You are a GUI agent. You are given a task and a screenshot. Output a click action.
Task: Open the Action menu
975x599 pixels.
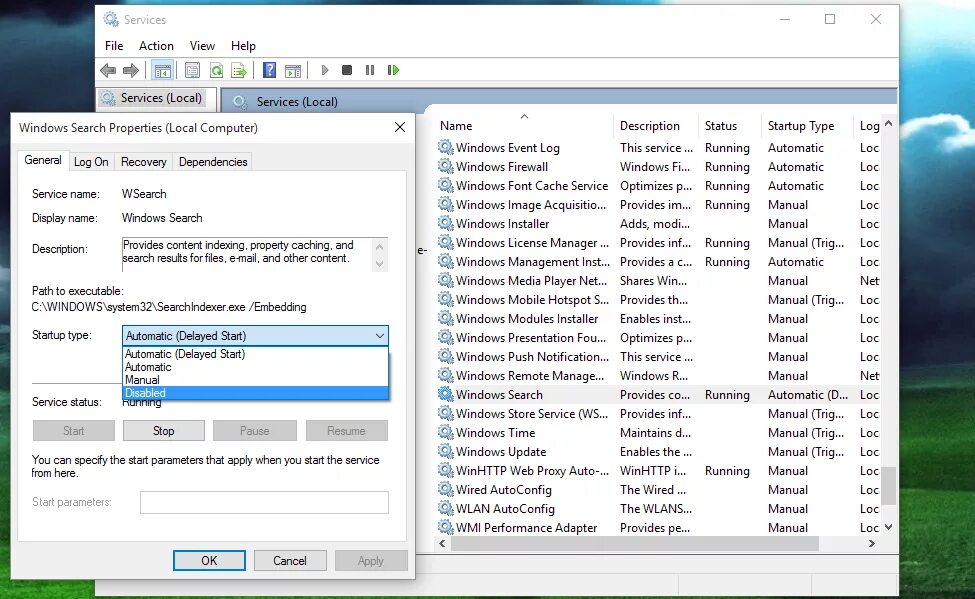(x=156, y=45)
